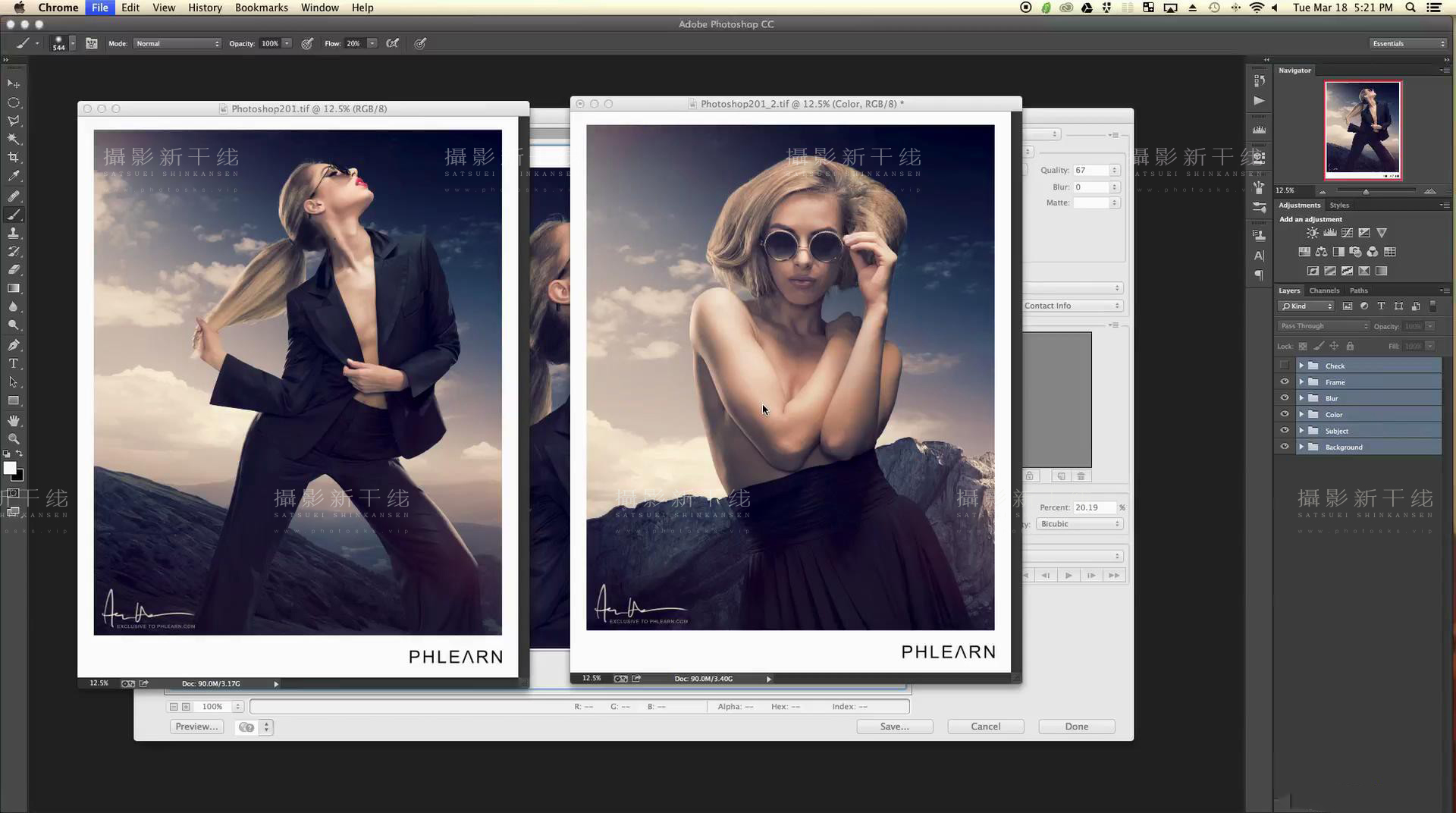Open the Character panel icon
Viewport: 1456px width, 813px height.
[x=1260, y=256]
